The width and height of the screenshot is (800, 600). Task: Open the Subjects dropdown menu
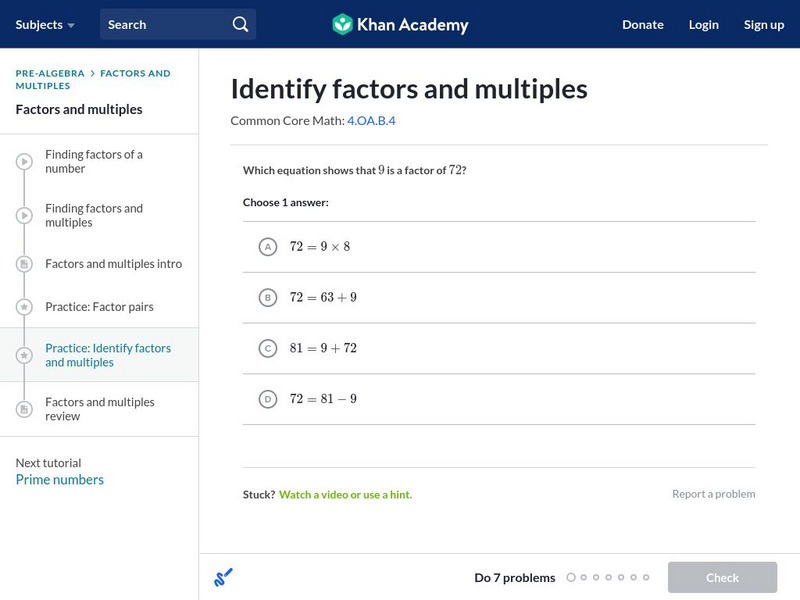pyautogui.click(x=45, y=24)
